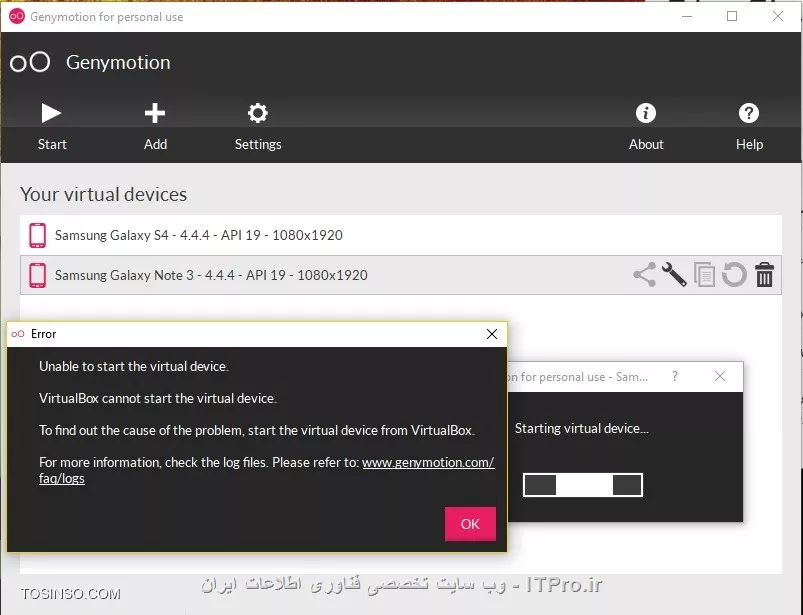Delete the Galaxy Note 3 device
This screenshot has height=615, width=803.
[x=765, y=274]
